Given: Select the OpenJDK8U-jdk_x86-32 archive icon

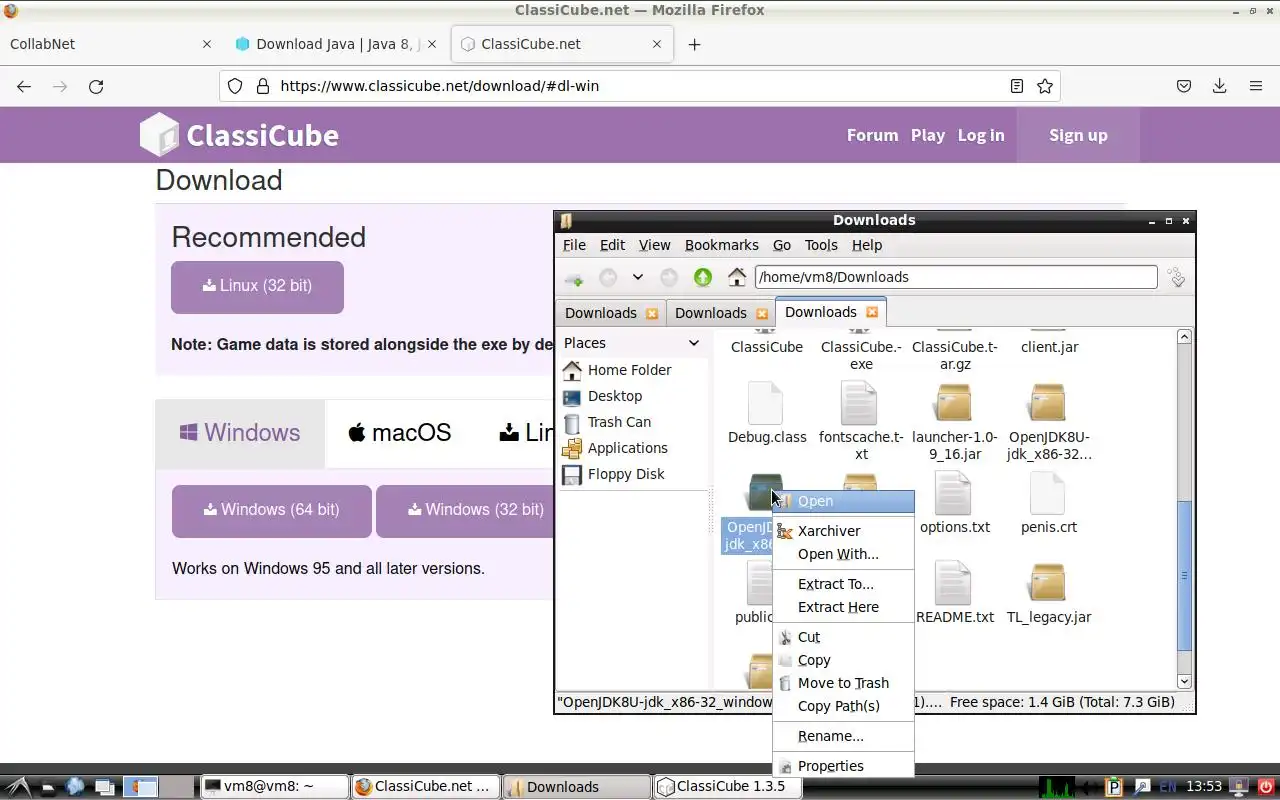Looking at the screenshot, I should pyautogui.click(x=1048, y=403).
